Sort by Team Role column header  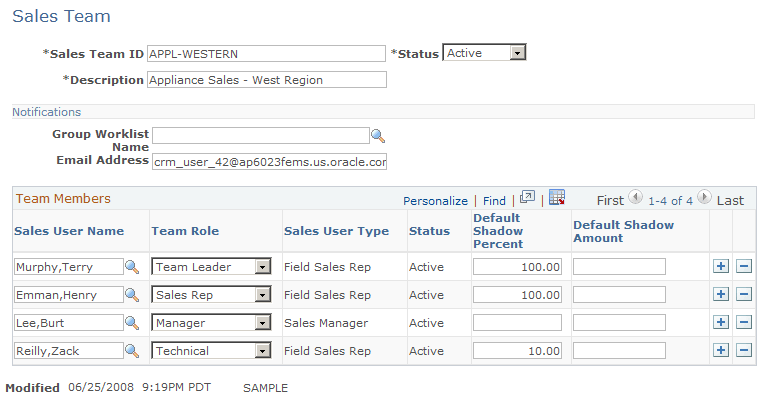click(x=185, y=231)
